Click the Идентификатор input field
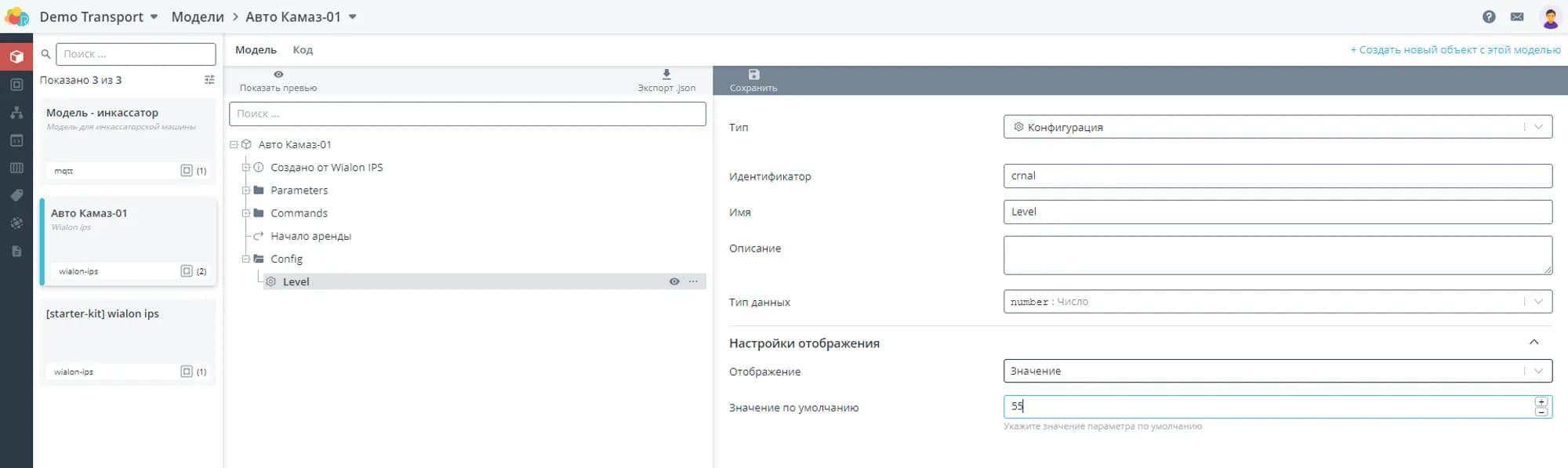1568x468 pixels. [x=1277, y=176]
